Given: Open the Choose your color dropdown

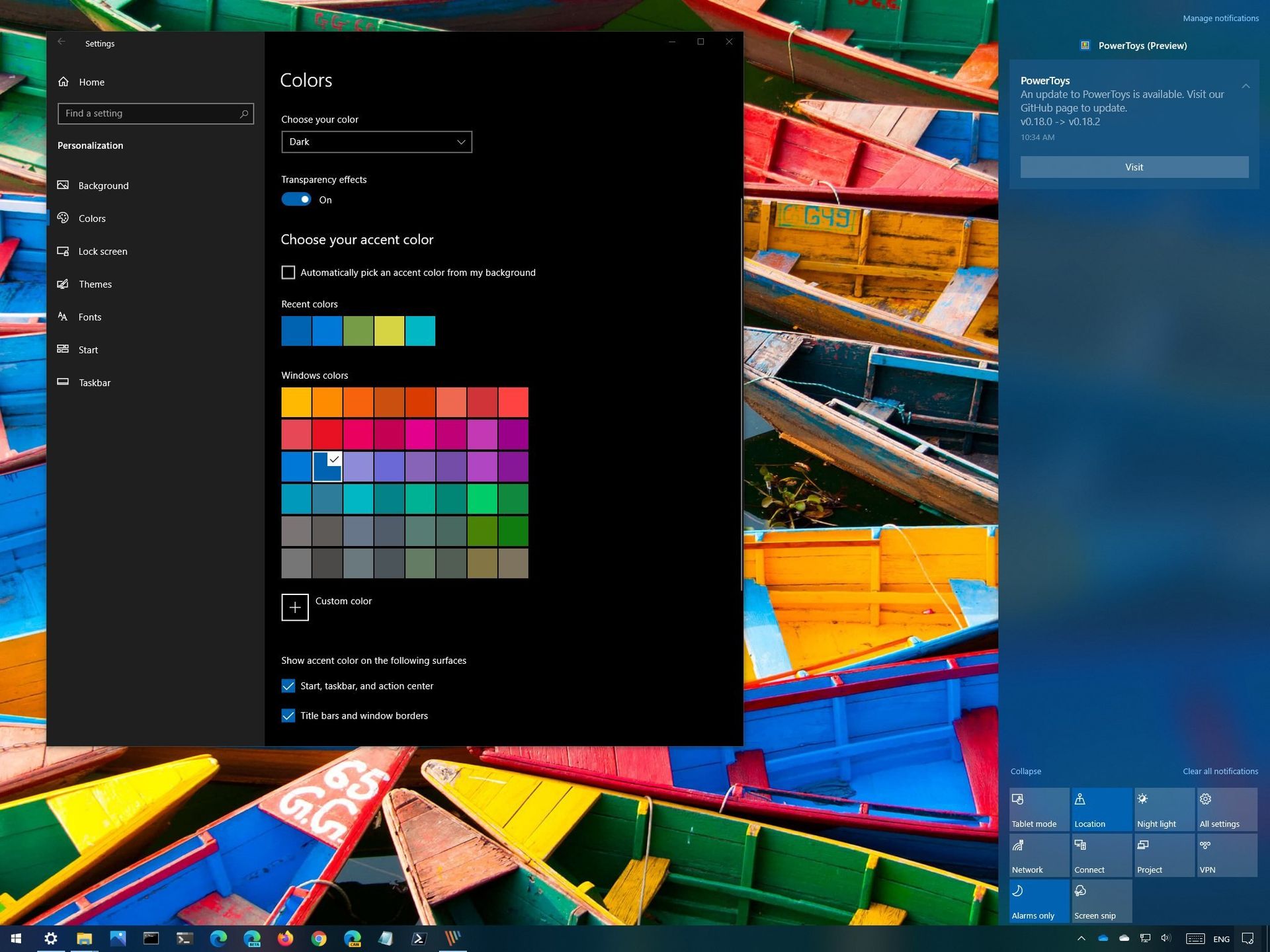Looking at the screenshot, I should (x=376, y=141).
